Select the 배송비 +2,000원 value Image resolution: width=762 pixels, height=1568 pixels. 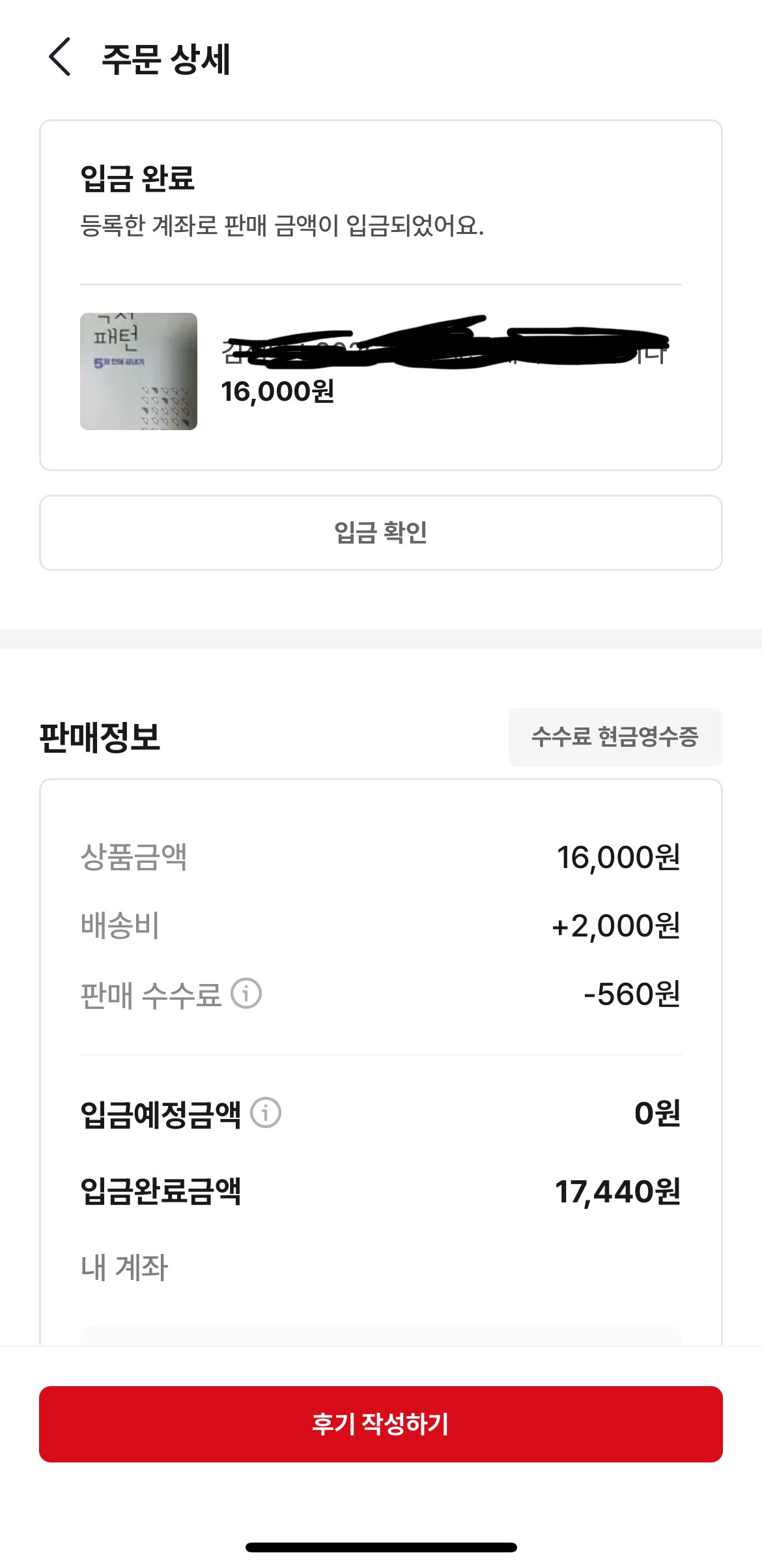click(x=615, y=925)
